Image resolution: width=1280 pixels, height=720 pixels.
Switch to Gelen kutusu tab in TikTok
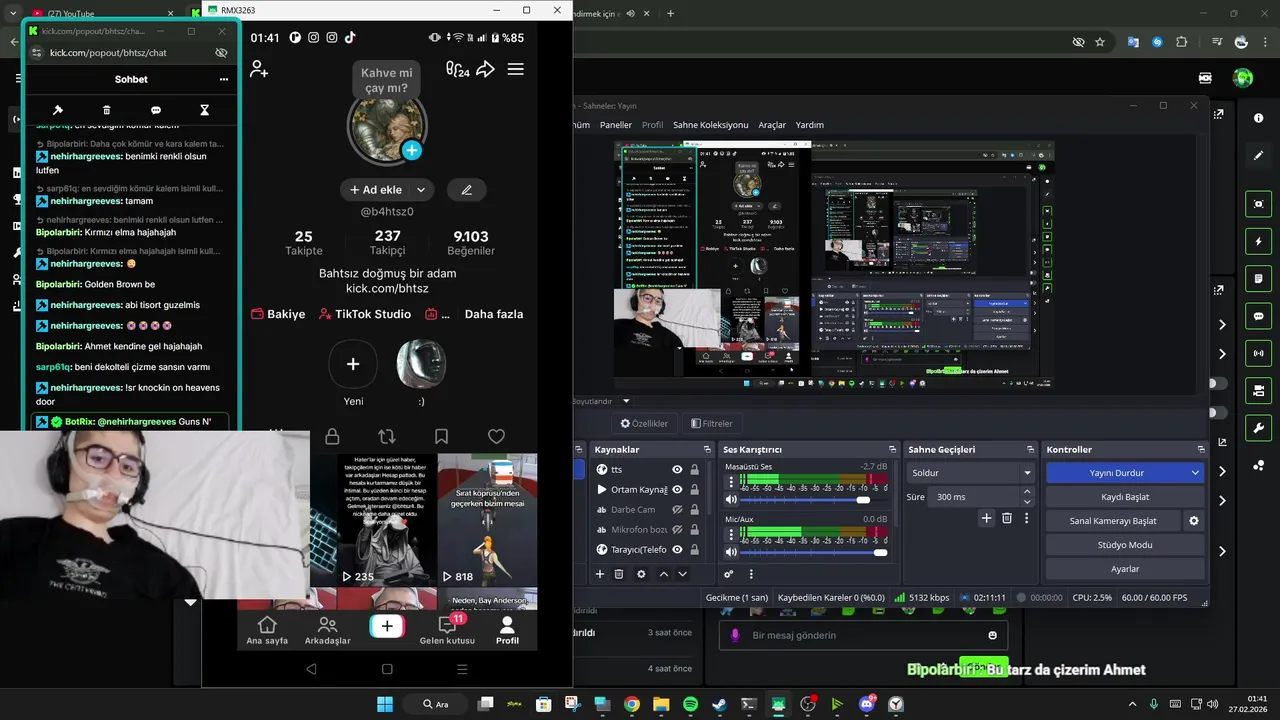(447, 630)
